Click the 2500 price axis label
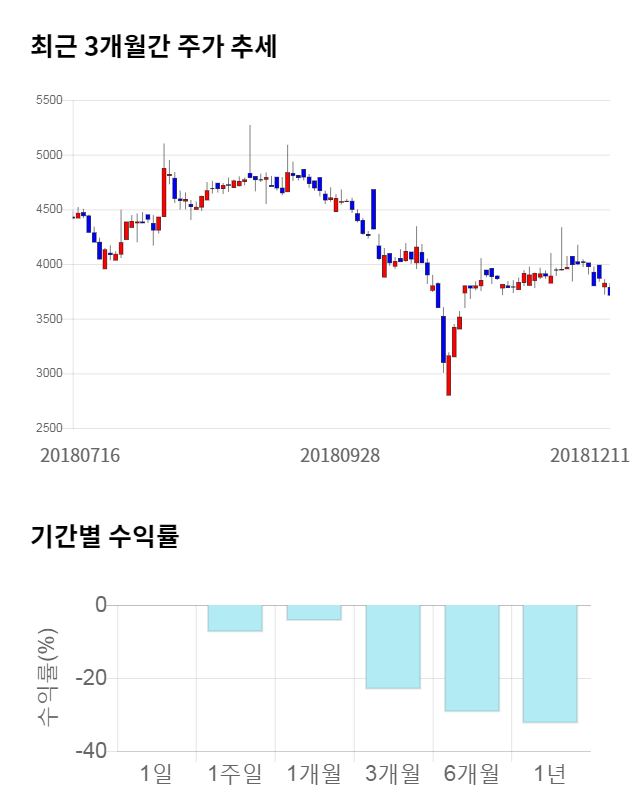The height and width of the screenshot is (810, 640). (48, 428)
